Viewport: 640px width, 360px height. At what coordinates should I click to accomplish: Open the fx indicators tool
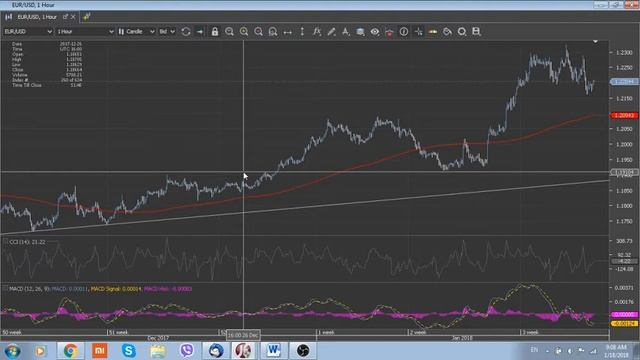pos(317,31)
